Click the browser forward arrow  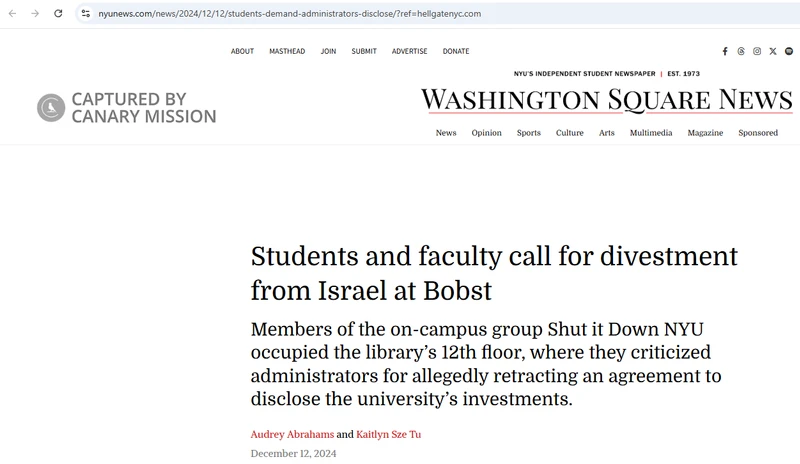click(x=35, y=14)
